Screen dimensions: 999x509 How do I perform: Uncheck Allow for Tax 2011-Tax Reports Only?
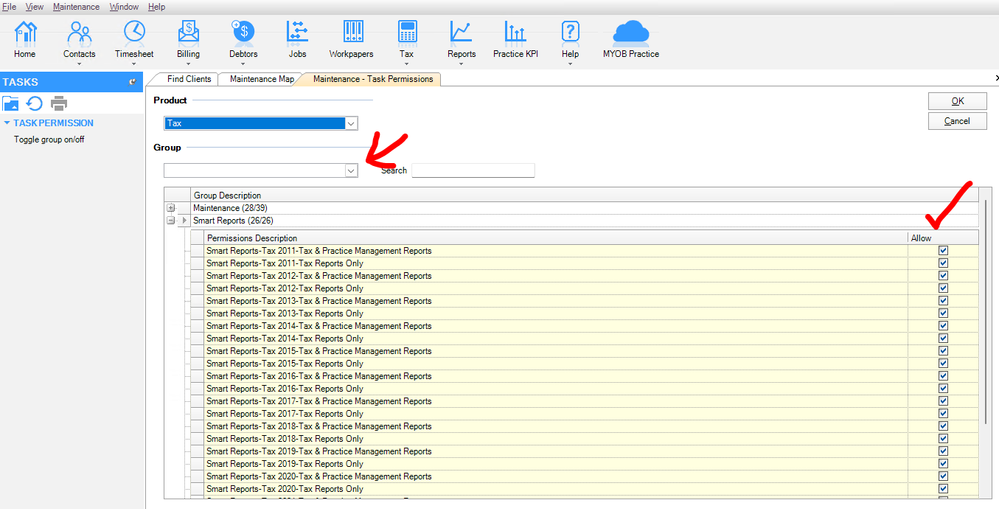943,263
